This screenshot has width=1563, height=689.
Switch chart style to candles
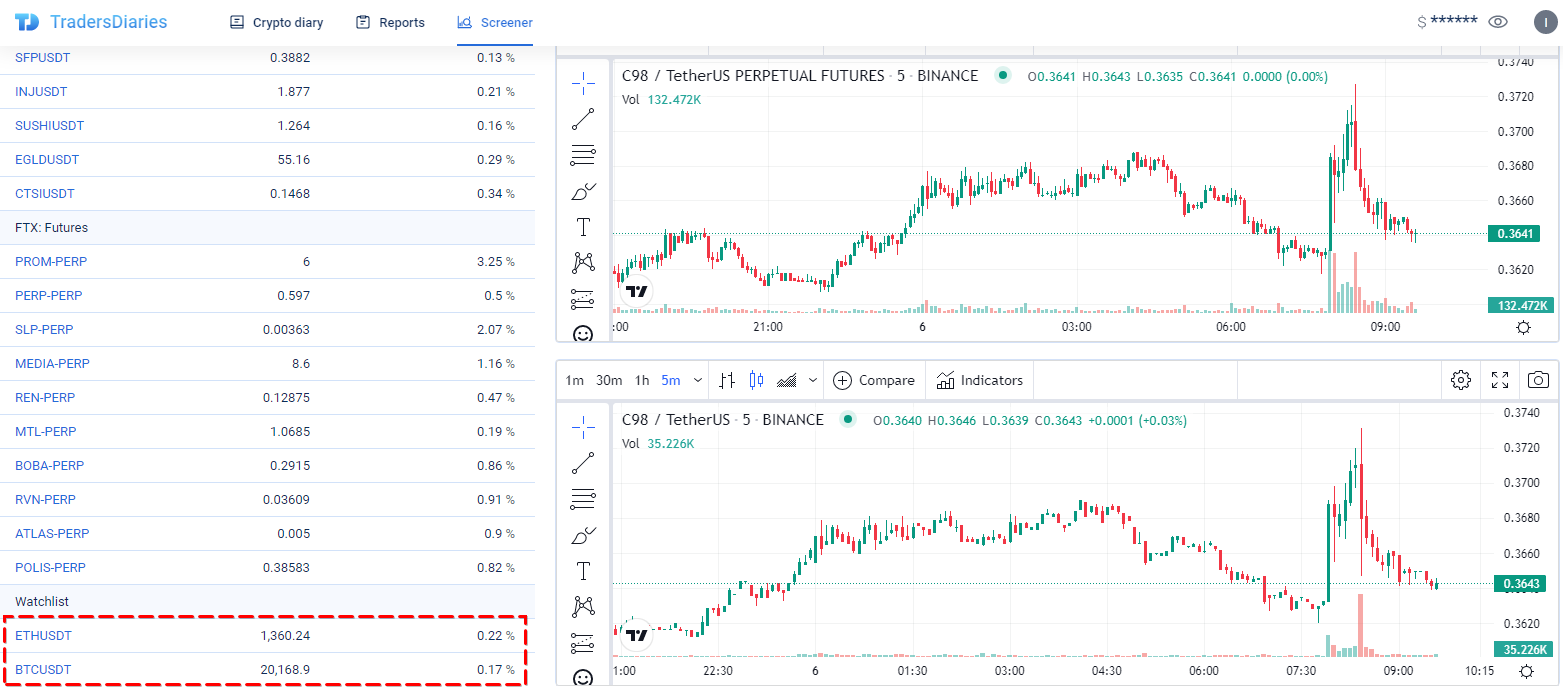click(x=756, y=380)
